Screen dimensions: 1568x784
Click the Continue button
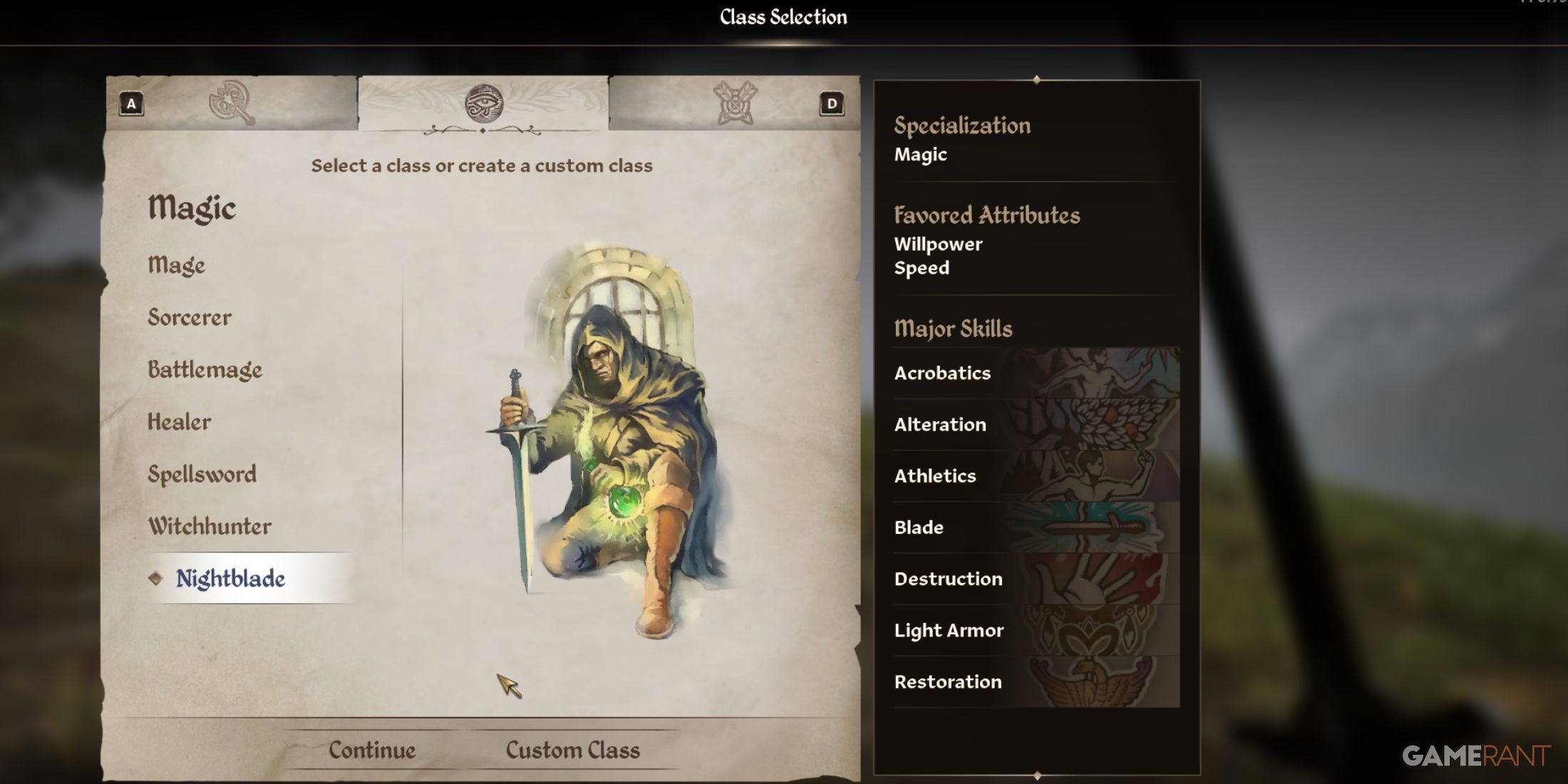tap(372, 750)
